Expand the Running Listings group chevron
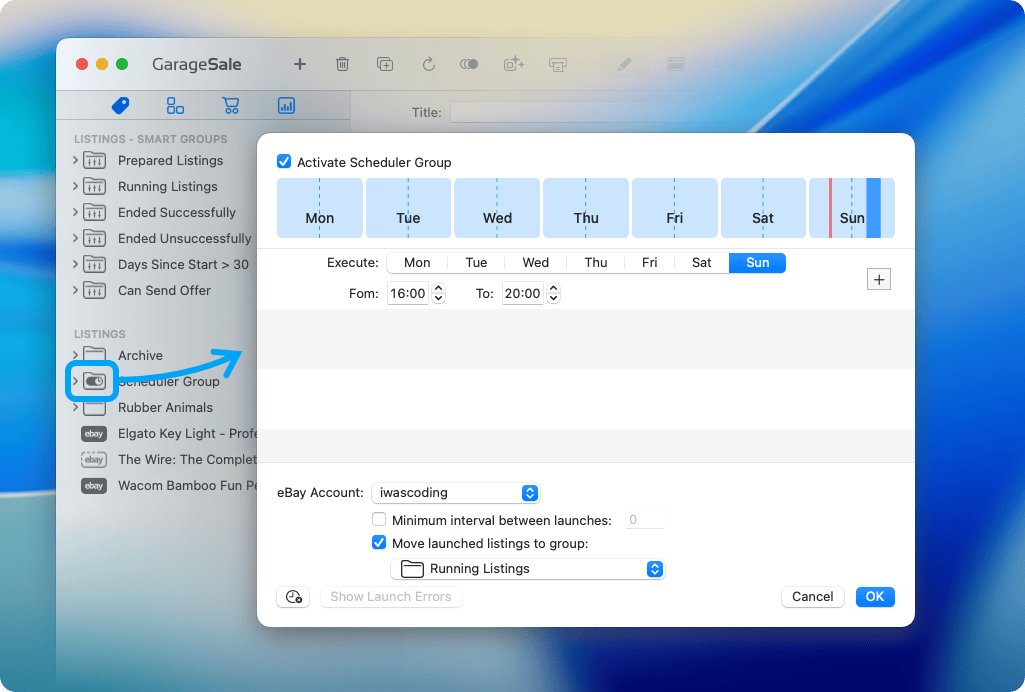This screenshot has height=692, width=1025. click(x=75, y=186)
